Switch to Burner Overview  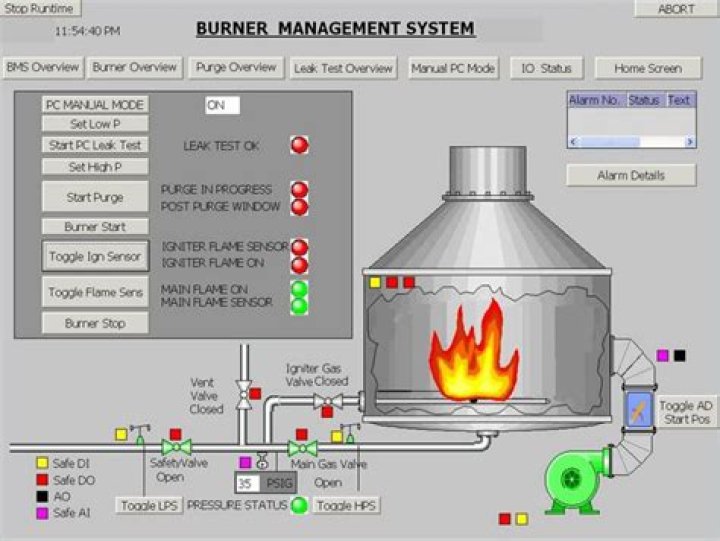click(135, 68)
